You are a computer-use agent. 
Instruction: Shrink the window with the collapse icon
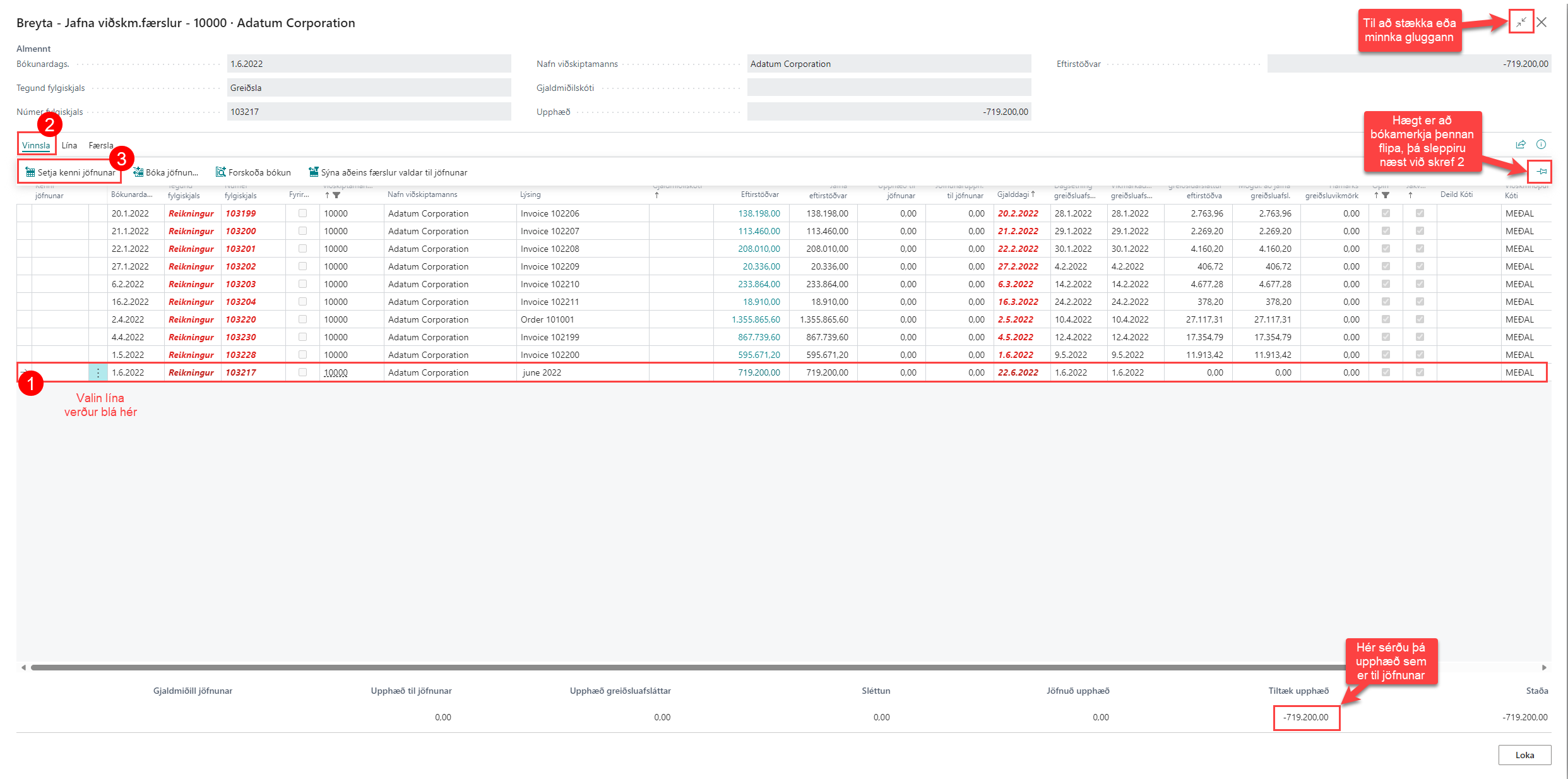tap(1521, 22)
